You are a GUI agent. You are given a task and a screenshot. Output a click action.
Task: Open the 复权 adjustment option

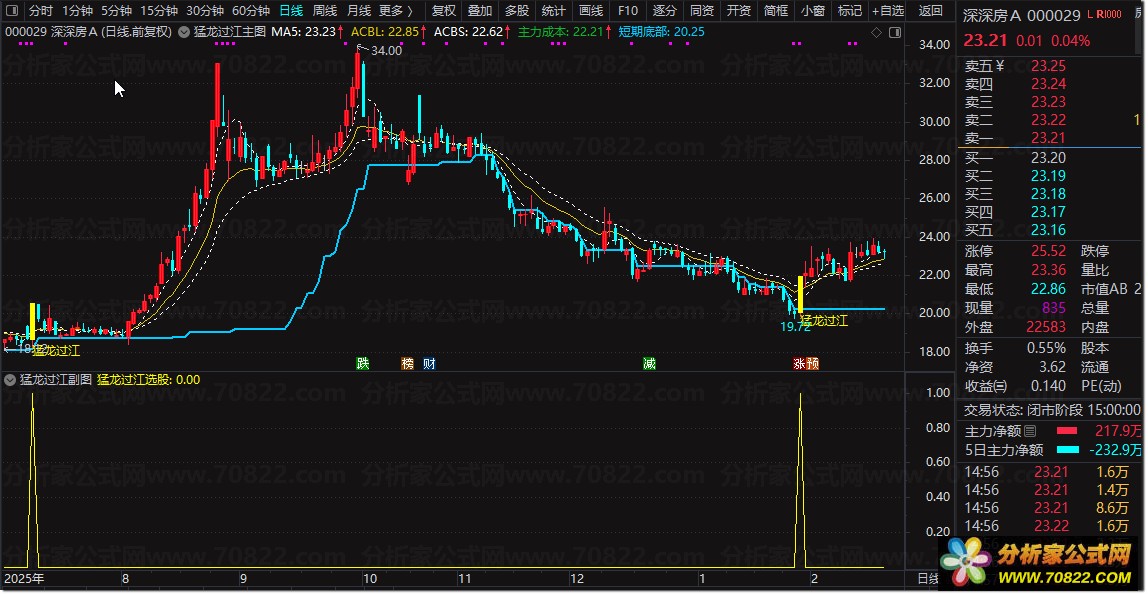pos(444,11)
